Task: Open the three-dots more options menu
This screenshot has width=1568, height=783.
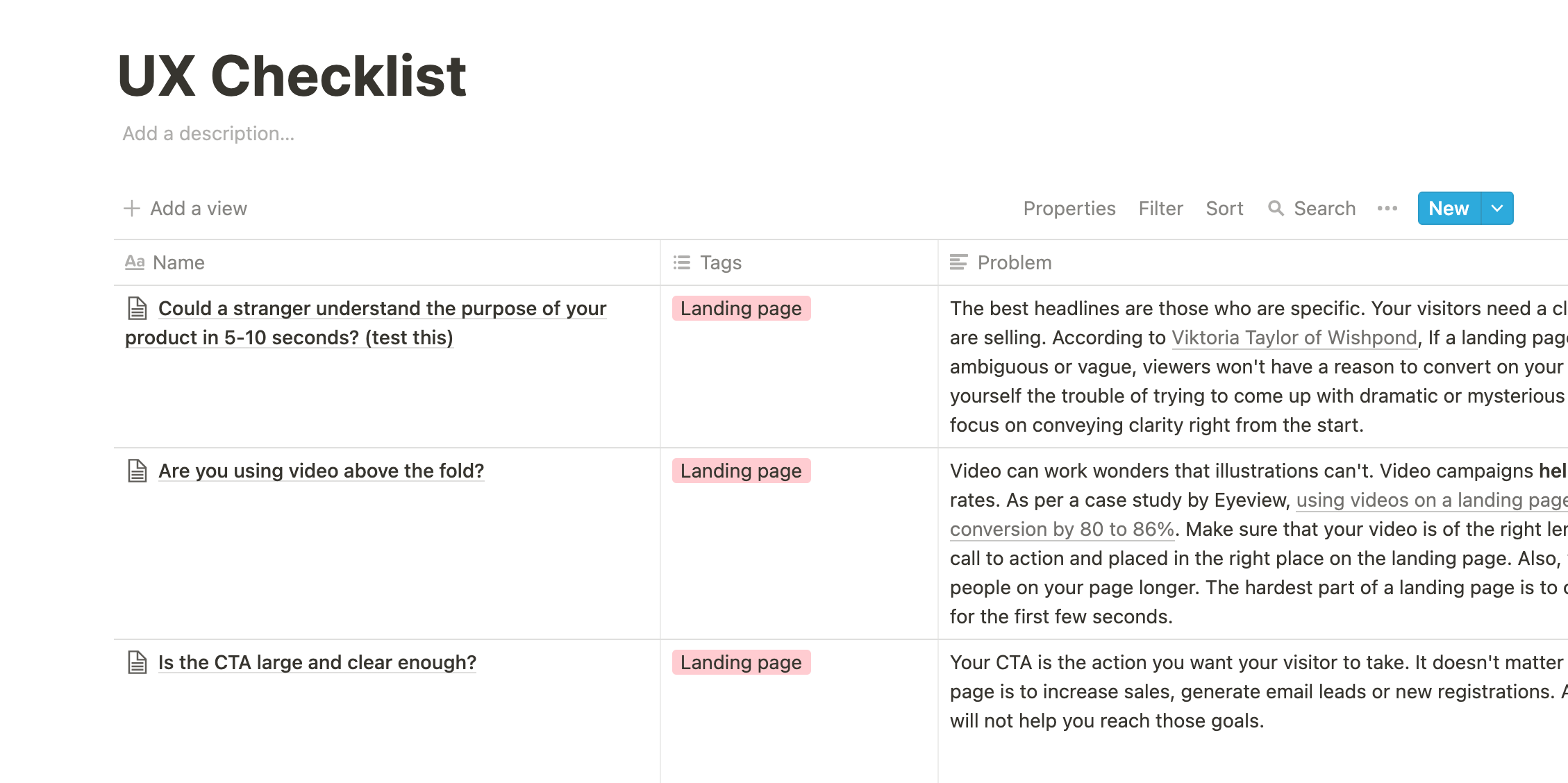Action: coord(1387,208)
